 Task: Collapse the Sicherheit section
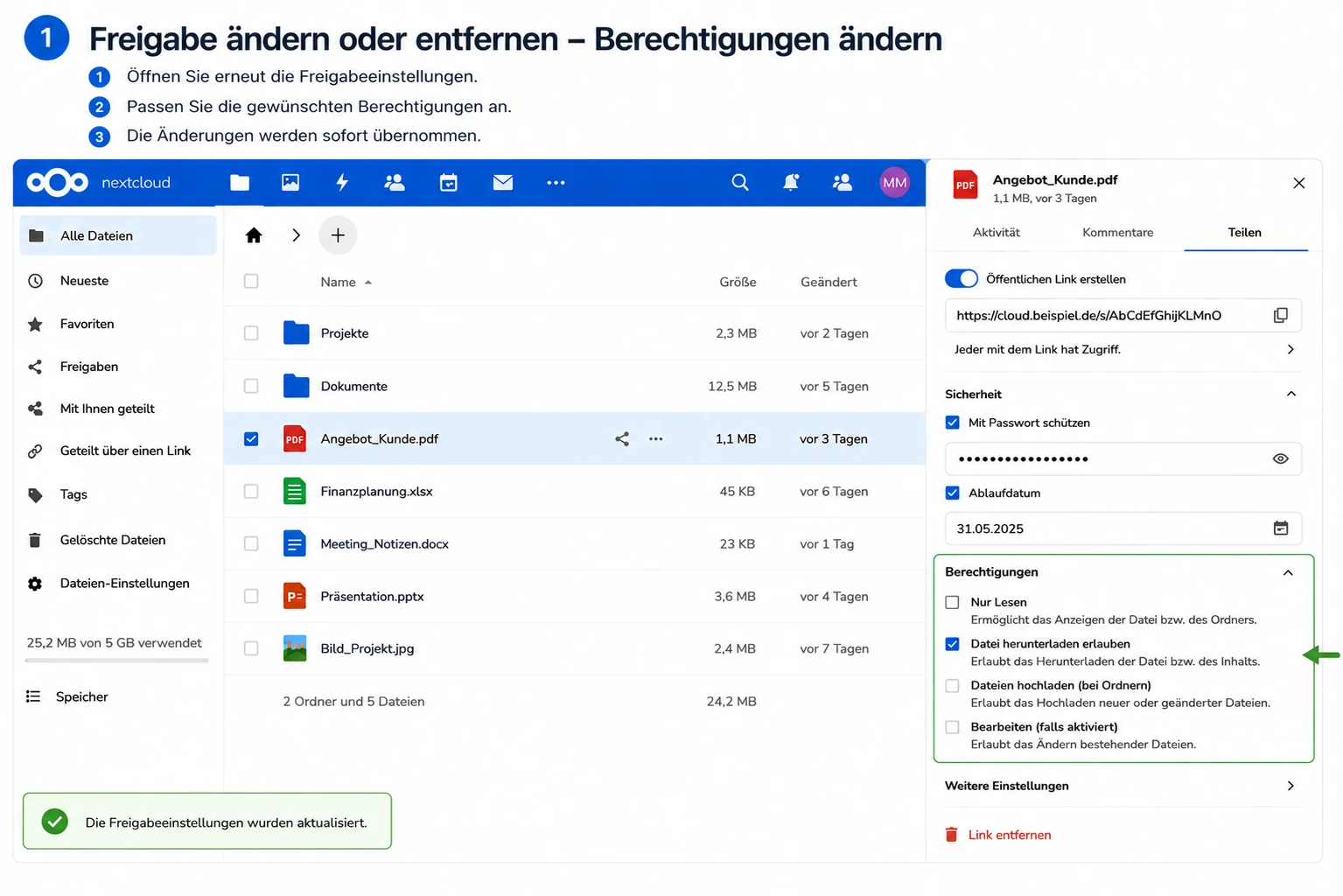click(1291, 394)
